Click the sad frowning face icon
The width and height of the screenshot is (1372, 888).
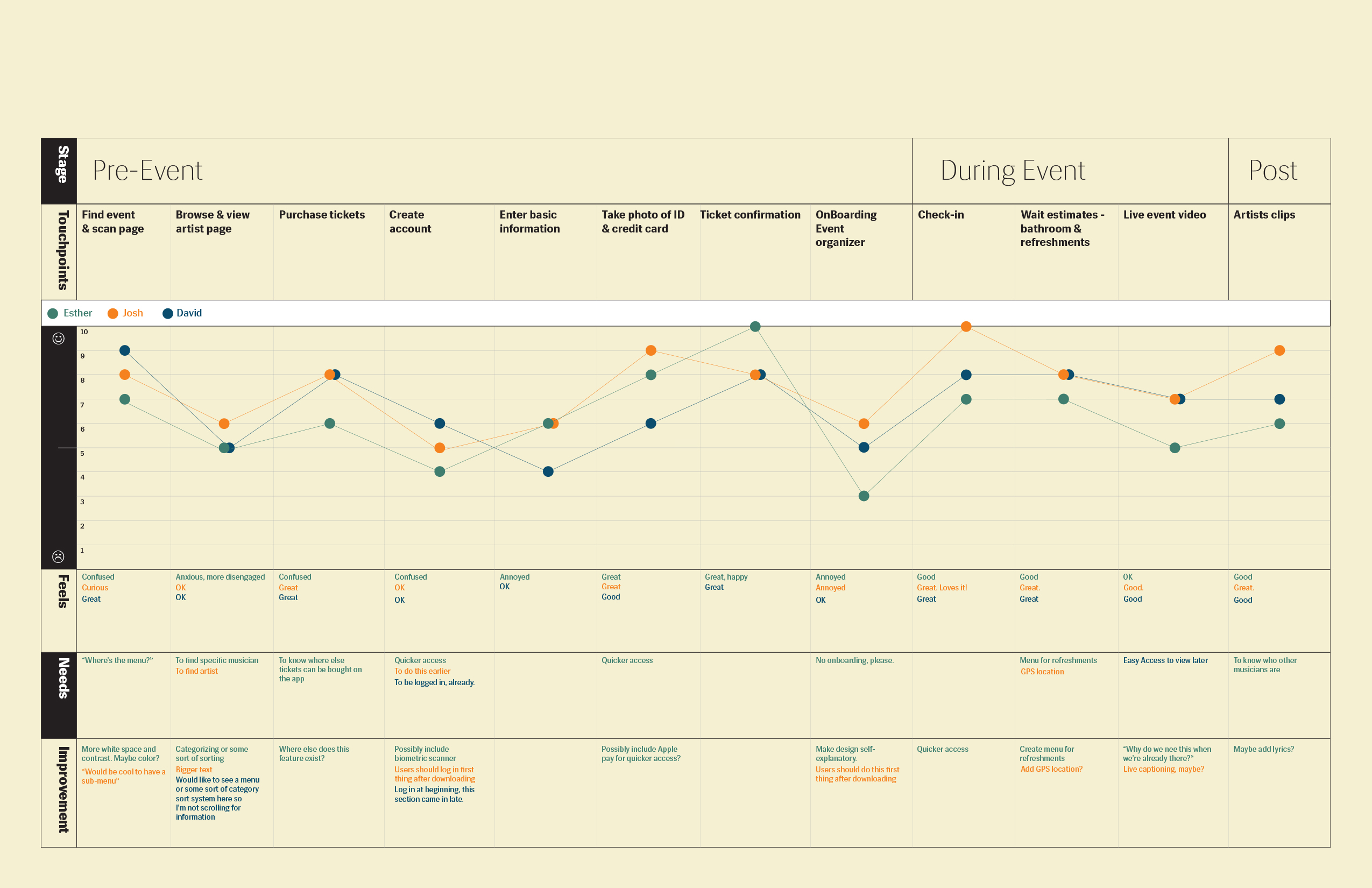click(x=58, y=556)
